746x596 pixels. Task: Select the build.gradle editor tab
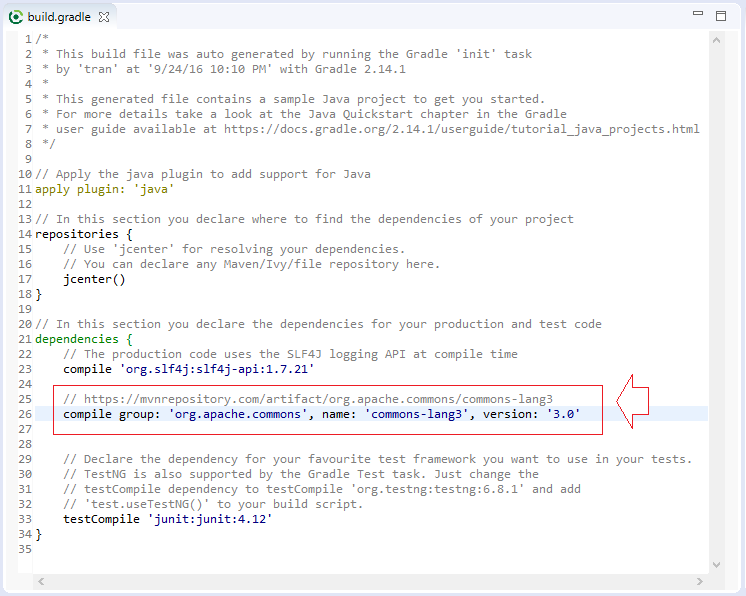pyautogui.click(x=59, y=17)
